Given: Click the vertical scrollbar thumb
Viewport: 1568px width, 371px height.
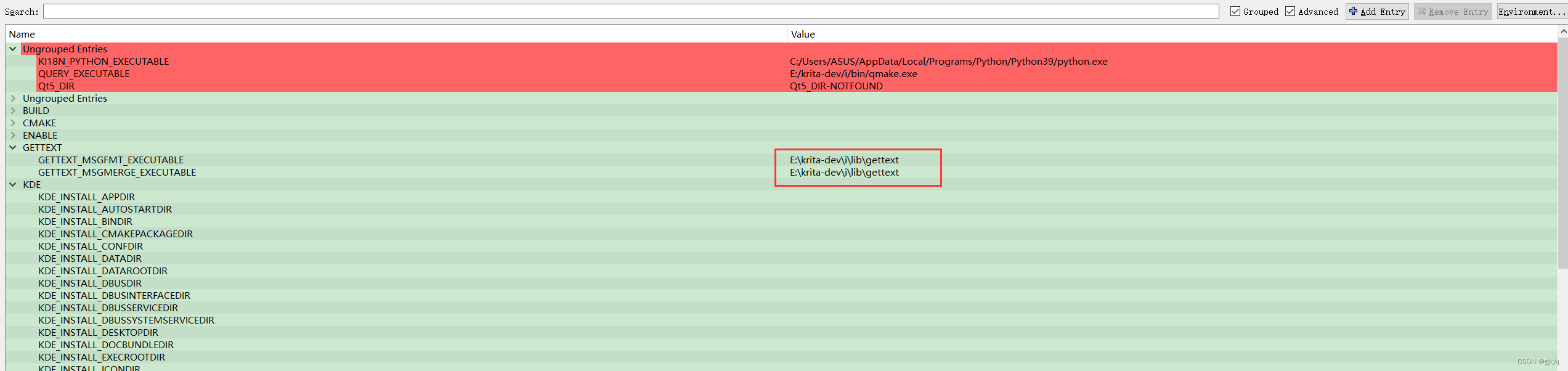Looking at the screenshot, I should tap(1563, 153).
